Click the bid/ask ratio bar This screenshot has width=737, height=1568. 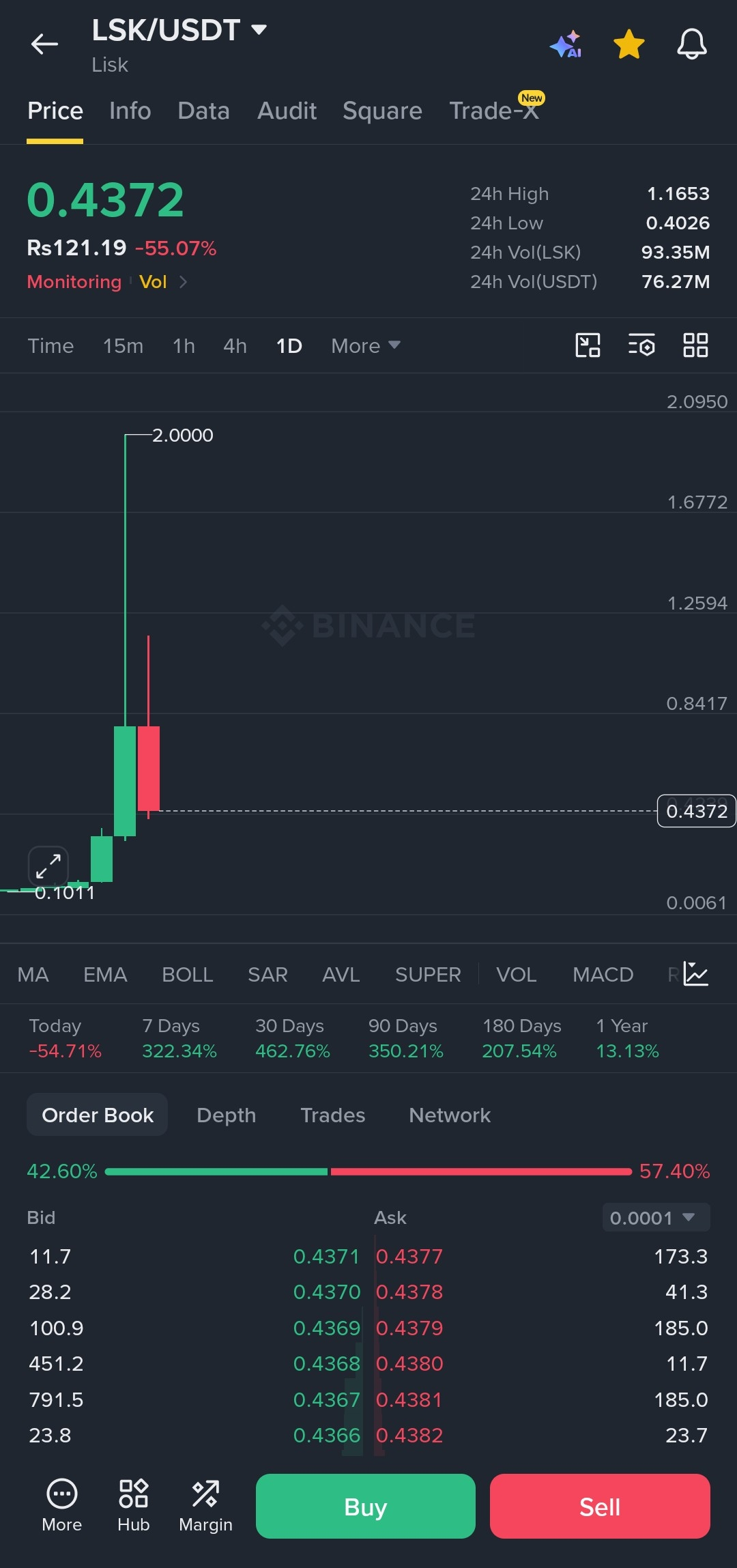[x=369, y=1171]
